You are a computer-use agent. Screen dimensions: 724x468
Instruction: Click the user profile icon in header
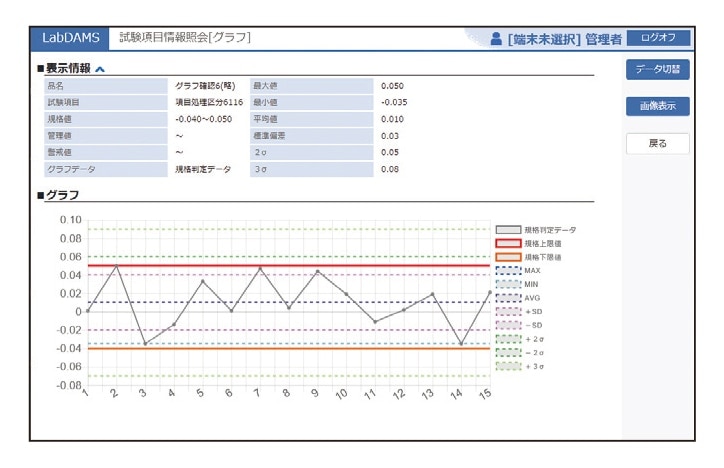coord(496,39)
